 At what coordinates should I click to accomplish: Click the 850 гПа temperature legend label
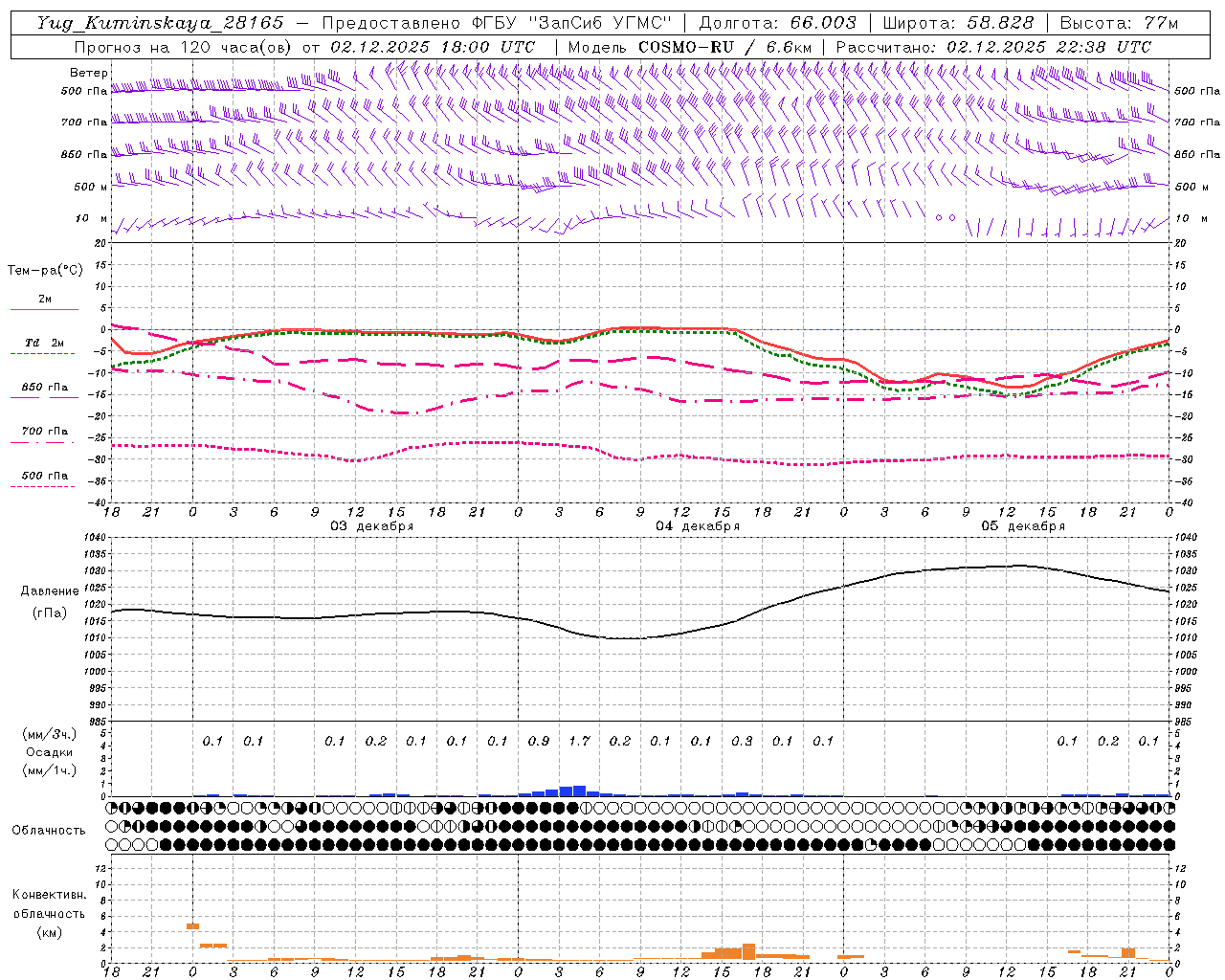[x=45, y=388]
